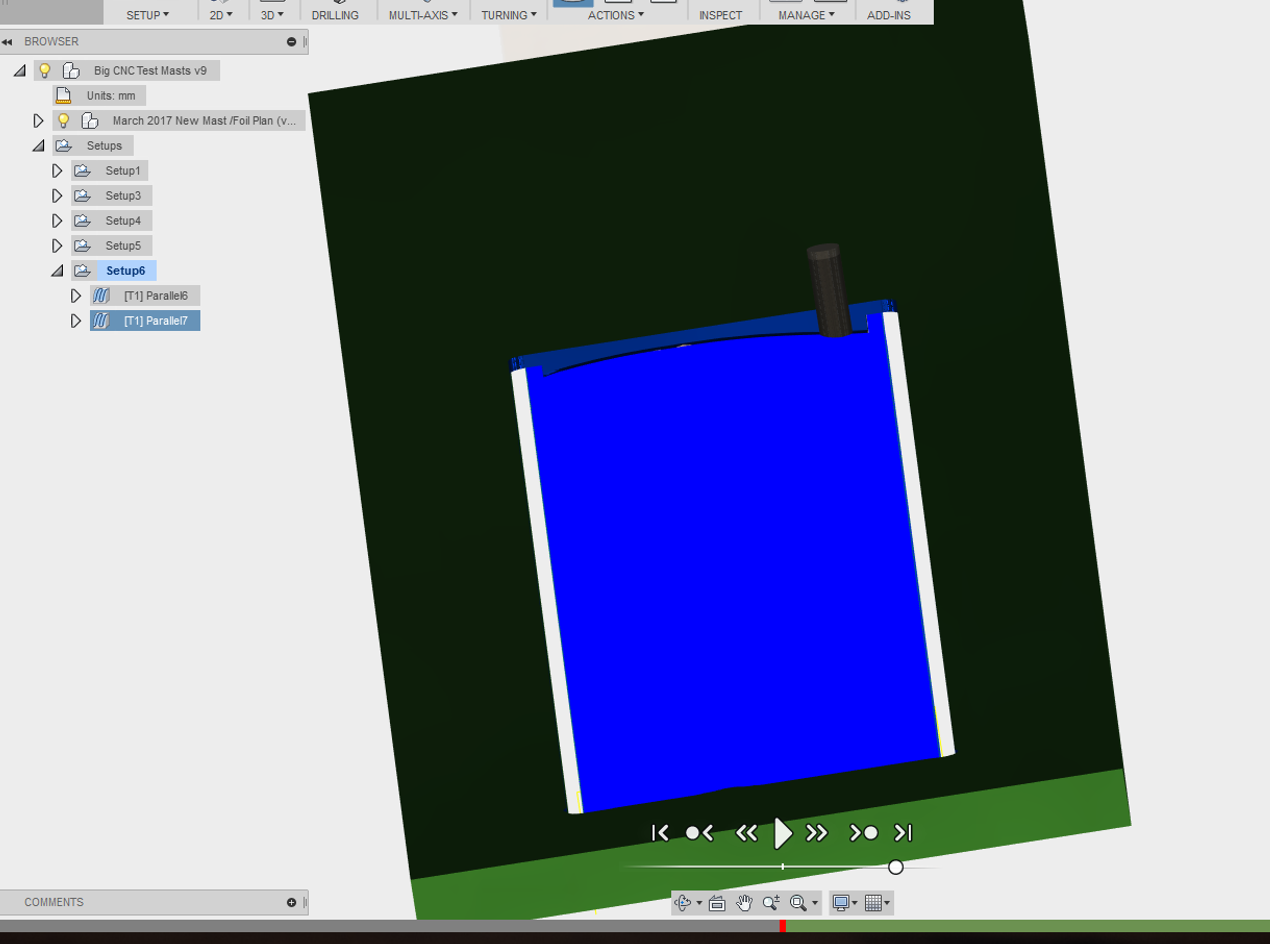The image size is (1270, 944).
Task: Activate the Orbit navigation tool
Action: [684, 903]
